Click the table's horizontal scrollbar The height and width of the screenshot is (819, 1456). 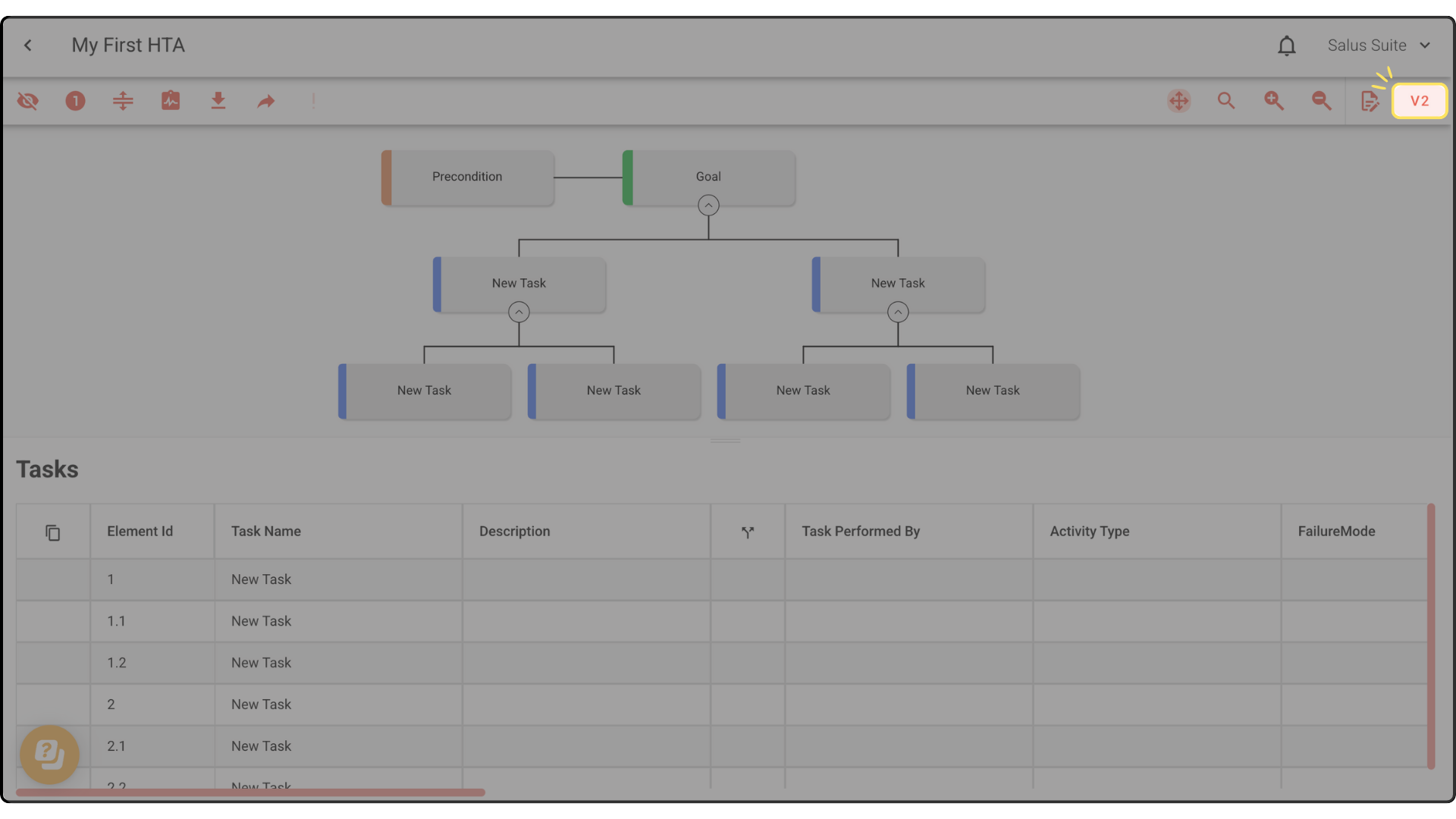click(x=250, y=792)
